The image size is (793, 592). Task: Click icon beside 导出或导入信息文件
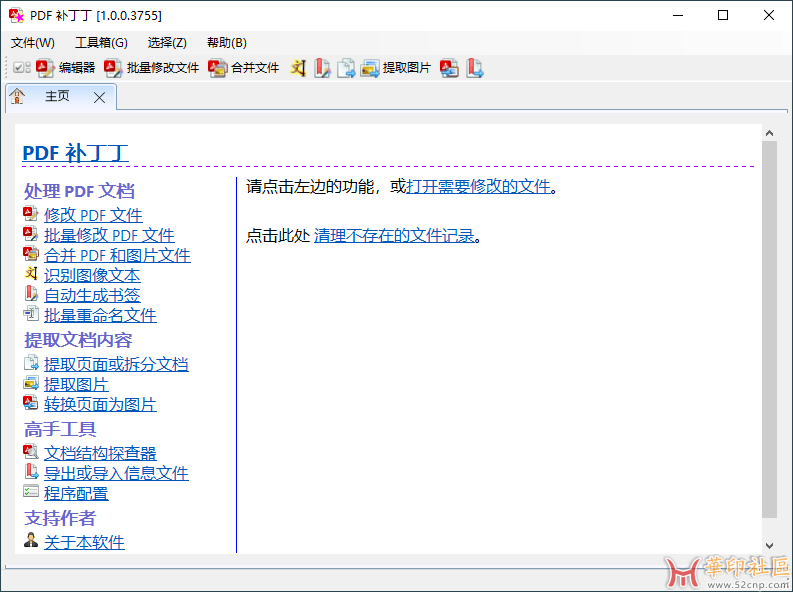(31, 471)
